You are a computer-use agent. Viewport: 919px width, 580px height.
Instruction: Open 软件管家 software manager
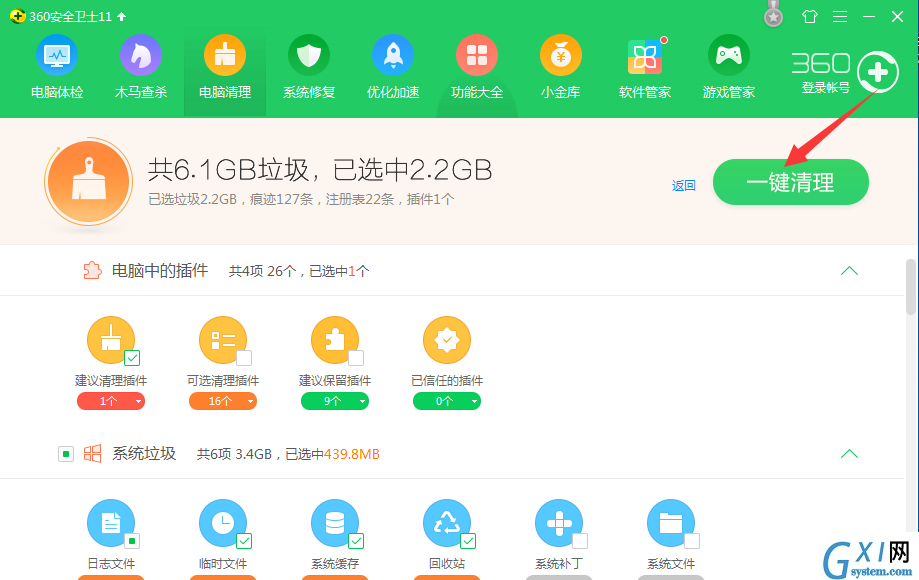click(645, 67)
